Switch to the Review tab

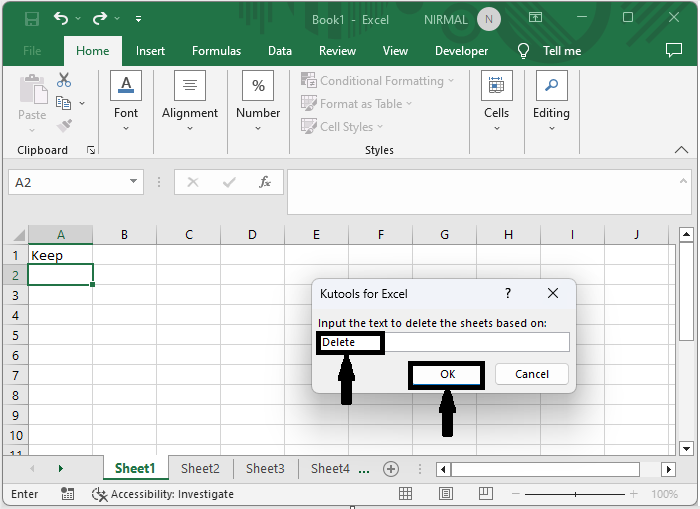click(338, 51)
